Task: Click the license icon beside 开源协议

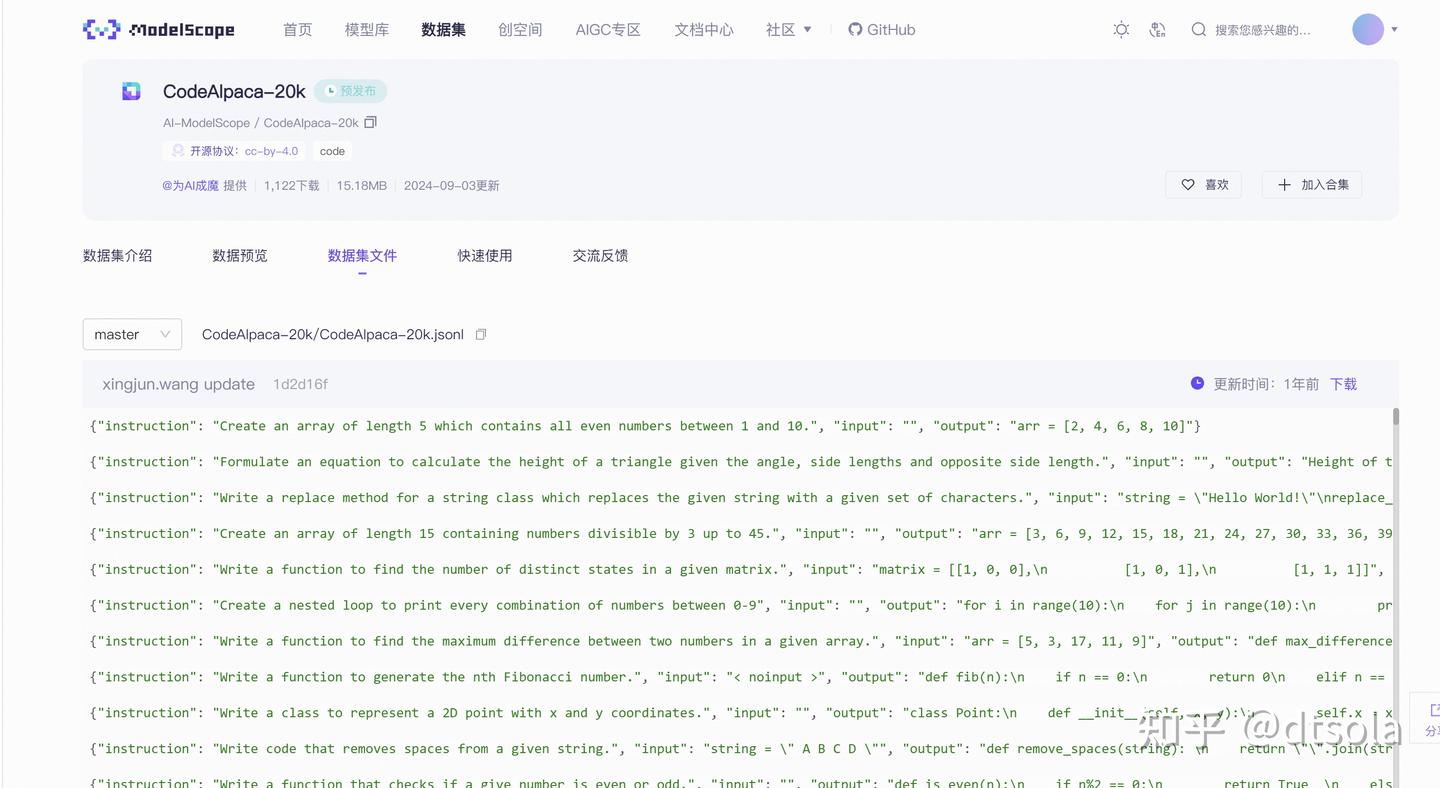Action: tap(178, 151)
